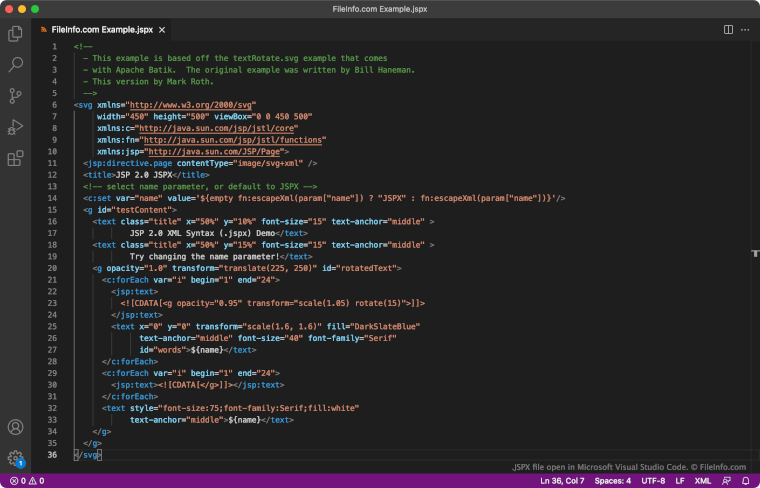Click the w3.org/2000/svg URL in code
This screenshot has height=488, width=760.
point(190,104)
